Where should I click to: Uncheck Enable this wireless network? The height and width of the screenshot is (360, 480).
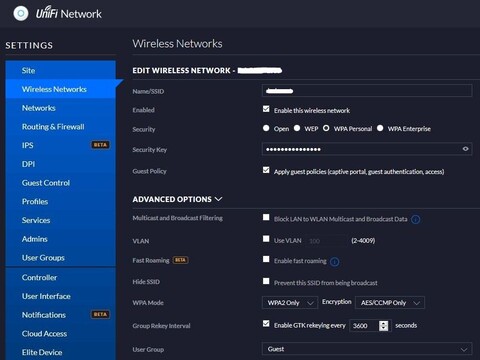(266, 109)
